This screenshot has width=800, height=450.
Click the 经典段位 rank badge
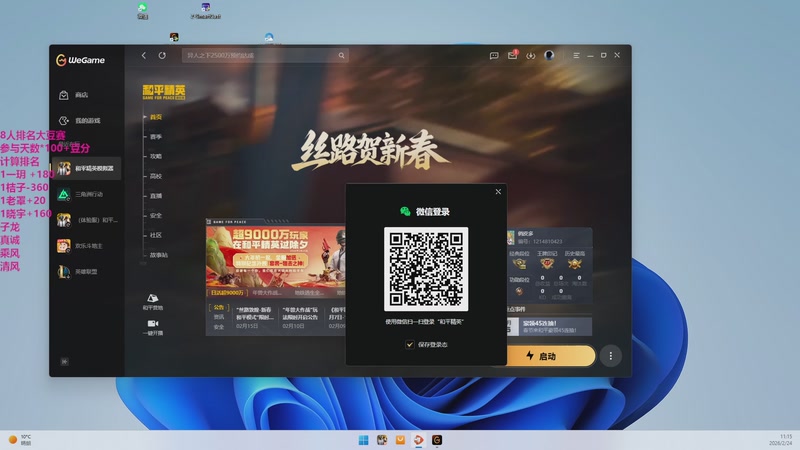tap(519, 263)
